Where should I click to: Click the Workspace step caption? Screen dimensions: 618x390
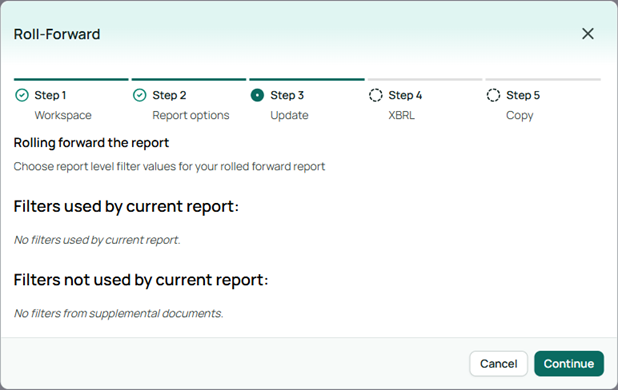coord(63,115)
